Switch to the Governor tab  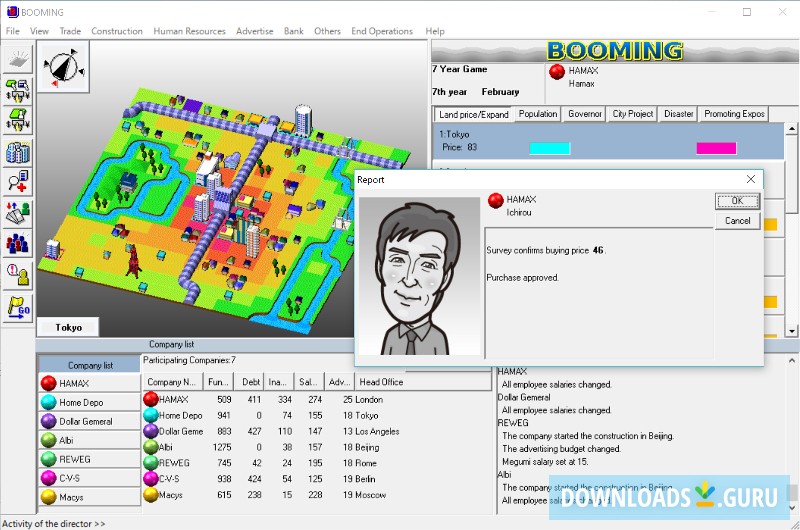585,114
